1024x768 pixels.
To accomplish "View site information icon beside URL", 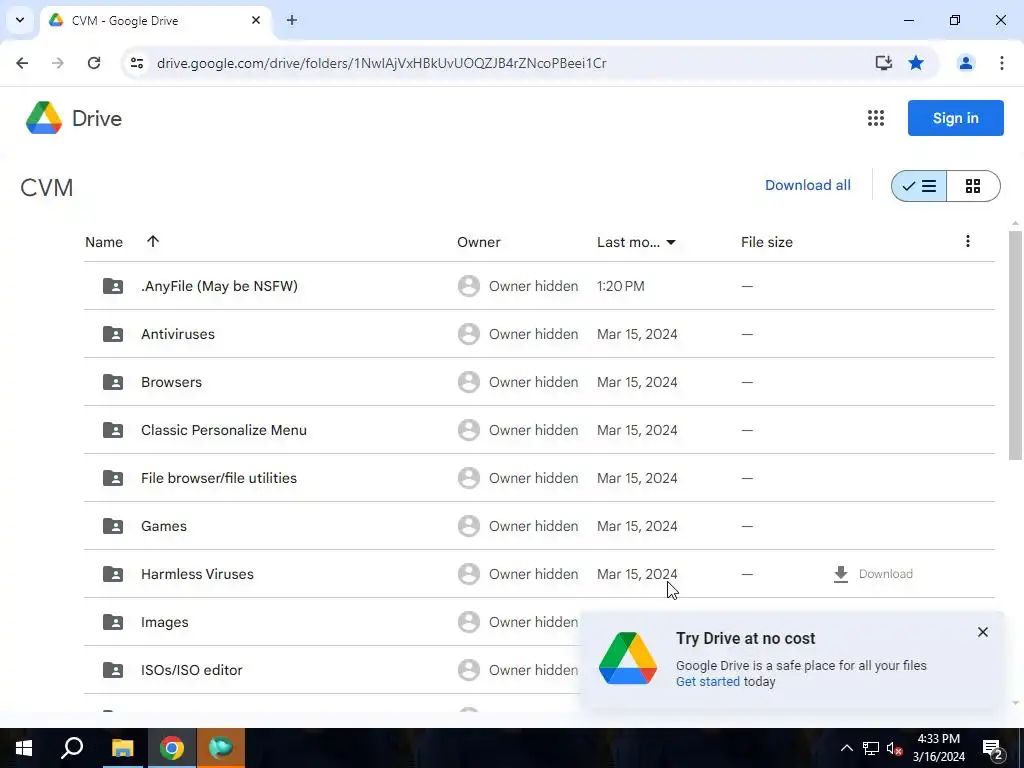I will pos(136,63).
